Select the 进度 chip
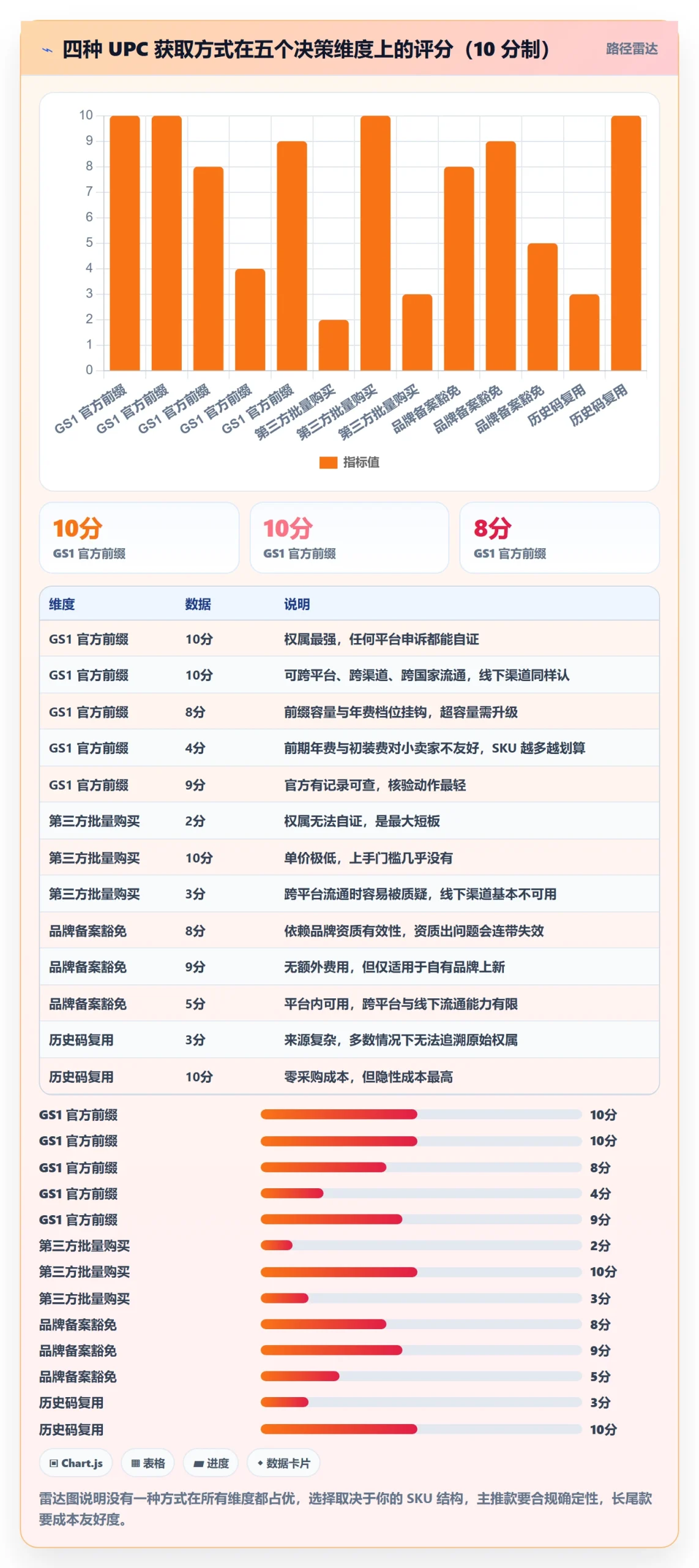 211,1463
